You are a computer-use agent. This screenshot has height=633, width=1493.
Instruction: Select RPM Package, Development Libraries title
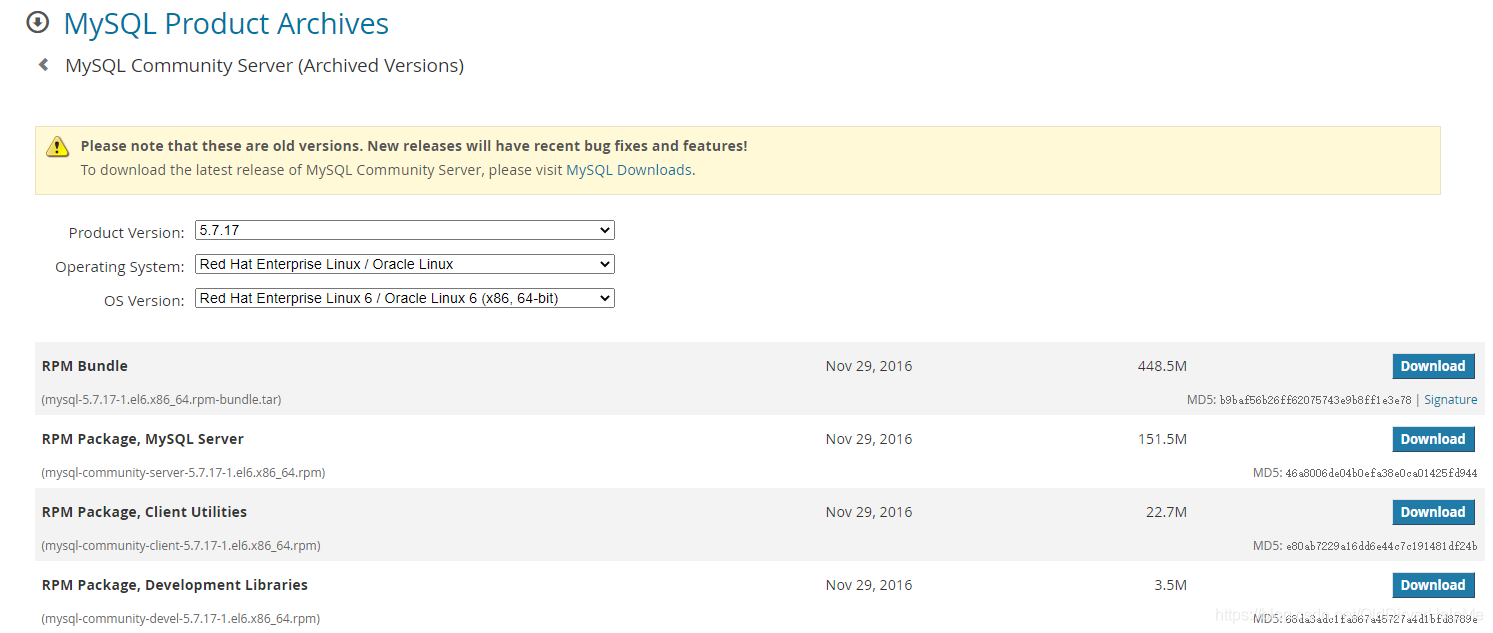tap(175, 585)
